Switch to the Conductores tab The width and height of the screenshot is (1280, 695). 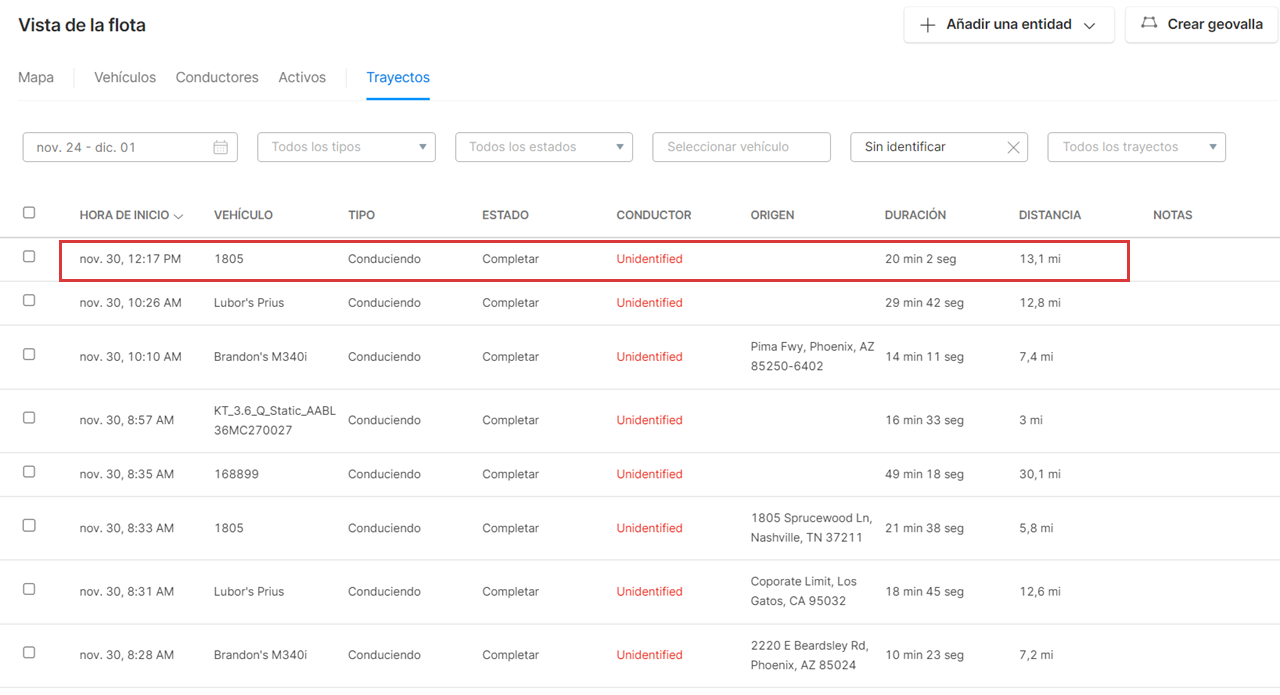coord(217,77)
